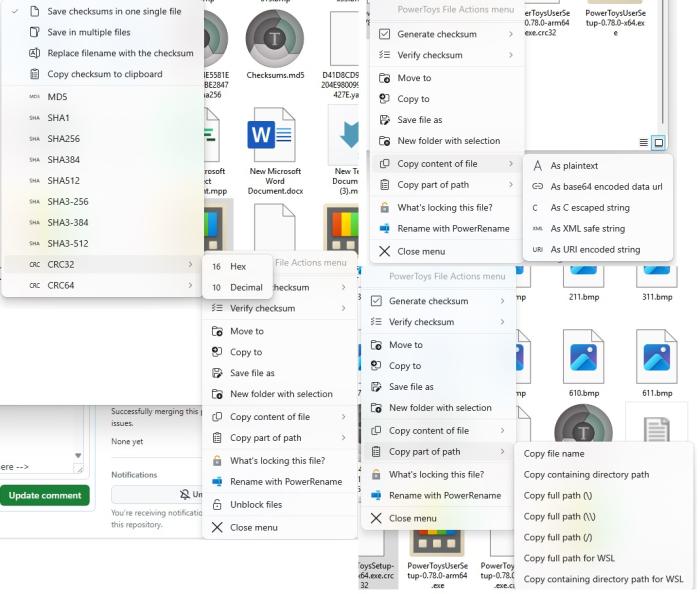Screen dimensions: 700x594
Task: Click Copy to icon in Unblock files menu
Action: 217,353
